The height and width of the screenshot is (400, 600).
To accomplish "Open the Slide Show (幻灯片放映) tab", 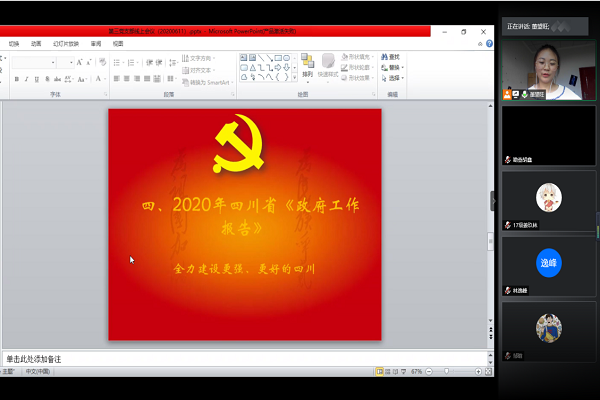I will pyautogui.click(x=67, y=44).
